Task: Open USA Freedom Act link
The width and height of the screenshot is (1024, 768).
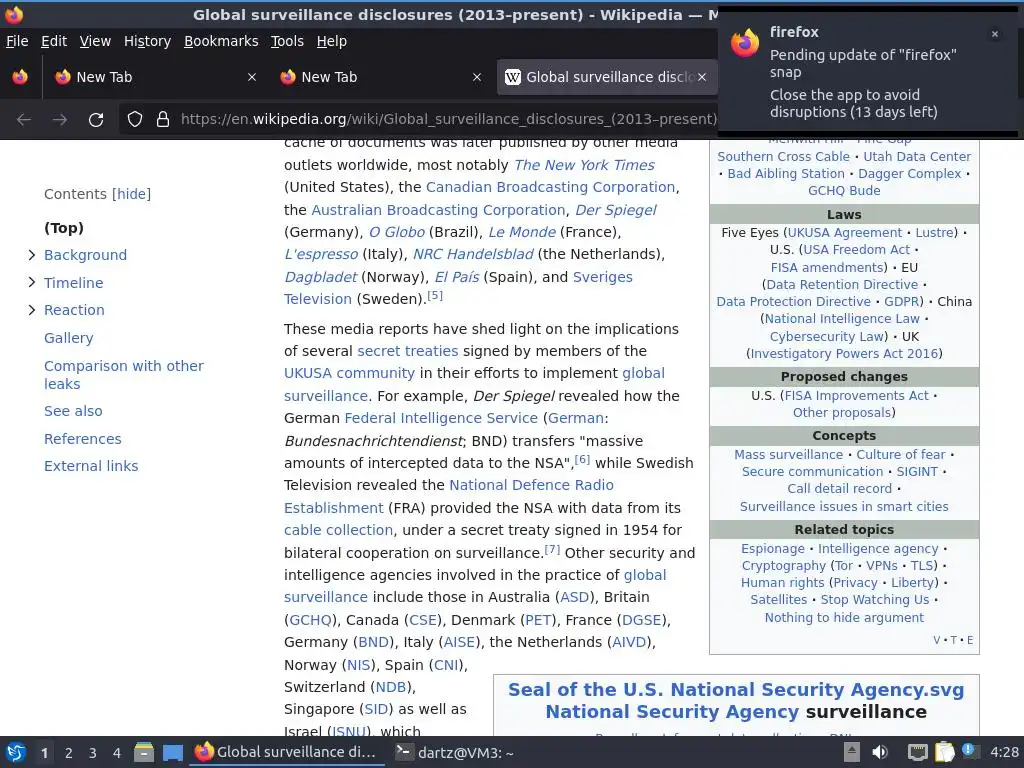Action: tap(856, 250)
